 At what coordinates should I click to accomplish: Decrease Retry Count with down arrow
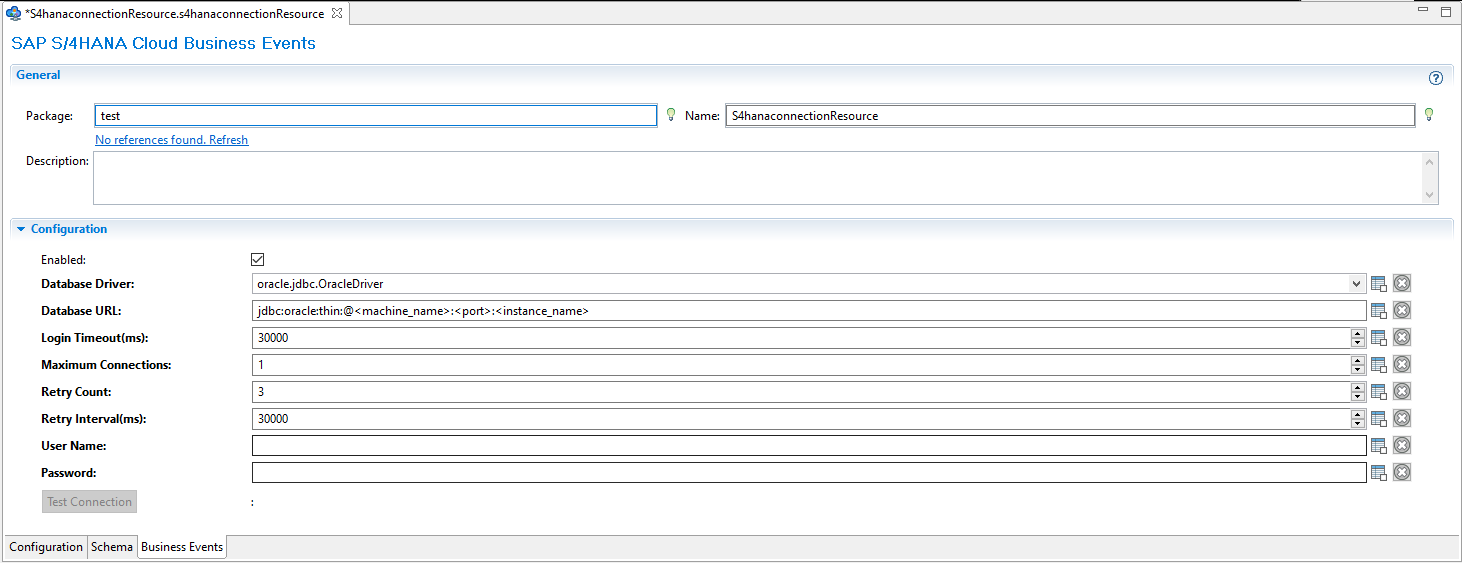point(1357,397)
